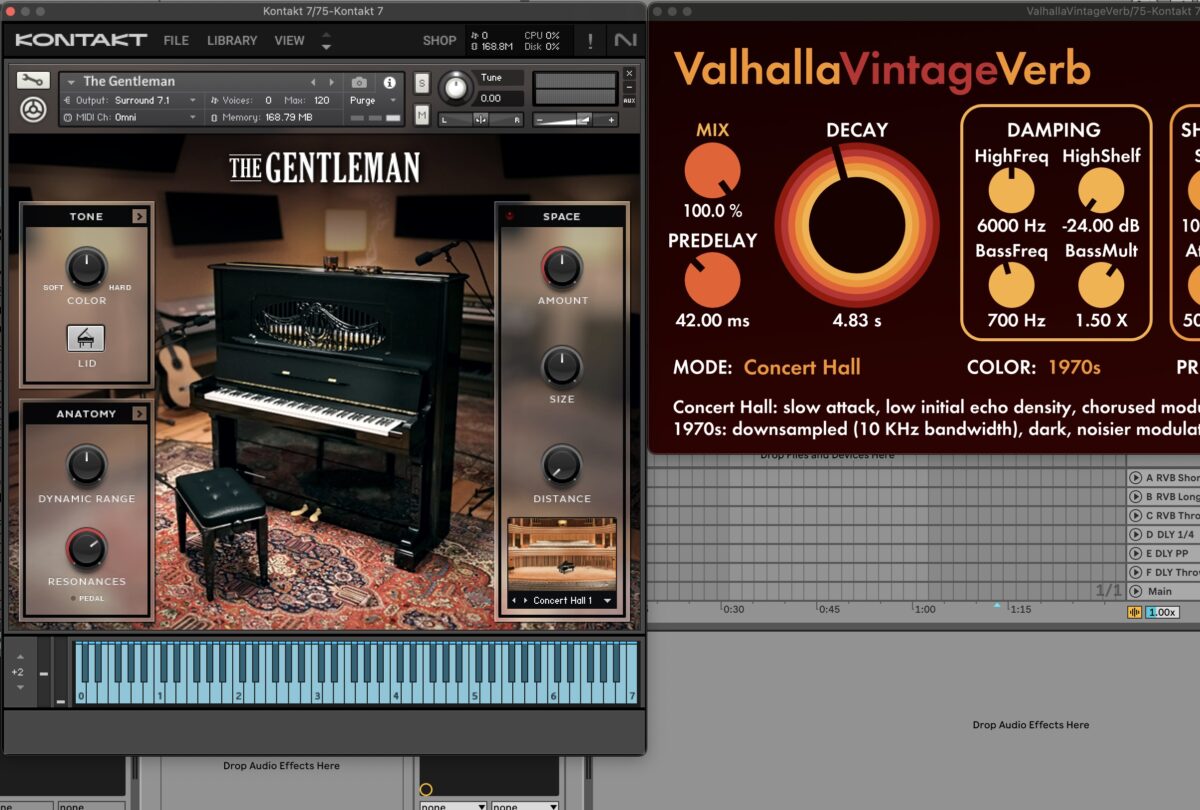Open the Purge dropdown menu
This screenshot has height=810, width=1200.
[x=373, y=100]
